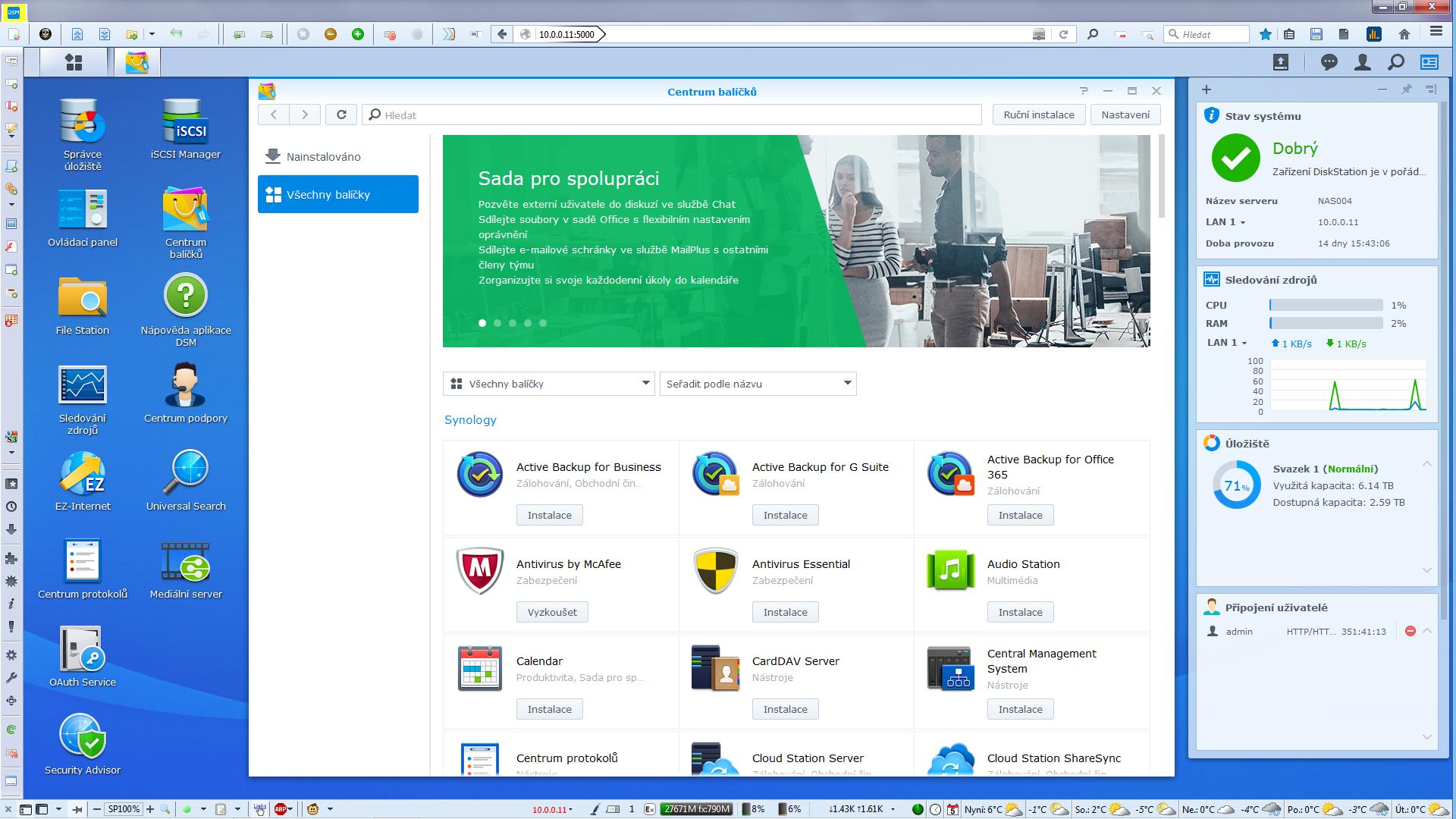The height and width of the screenshot is (819, 1456).
Task: Click Active Backup for Business icon
Action: tap(480, 474)
